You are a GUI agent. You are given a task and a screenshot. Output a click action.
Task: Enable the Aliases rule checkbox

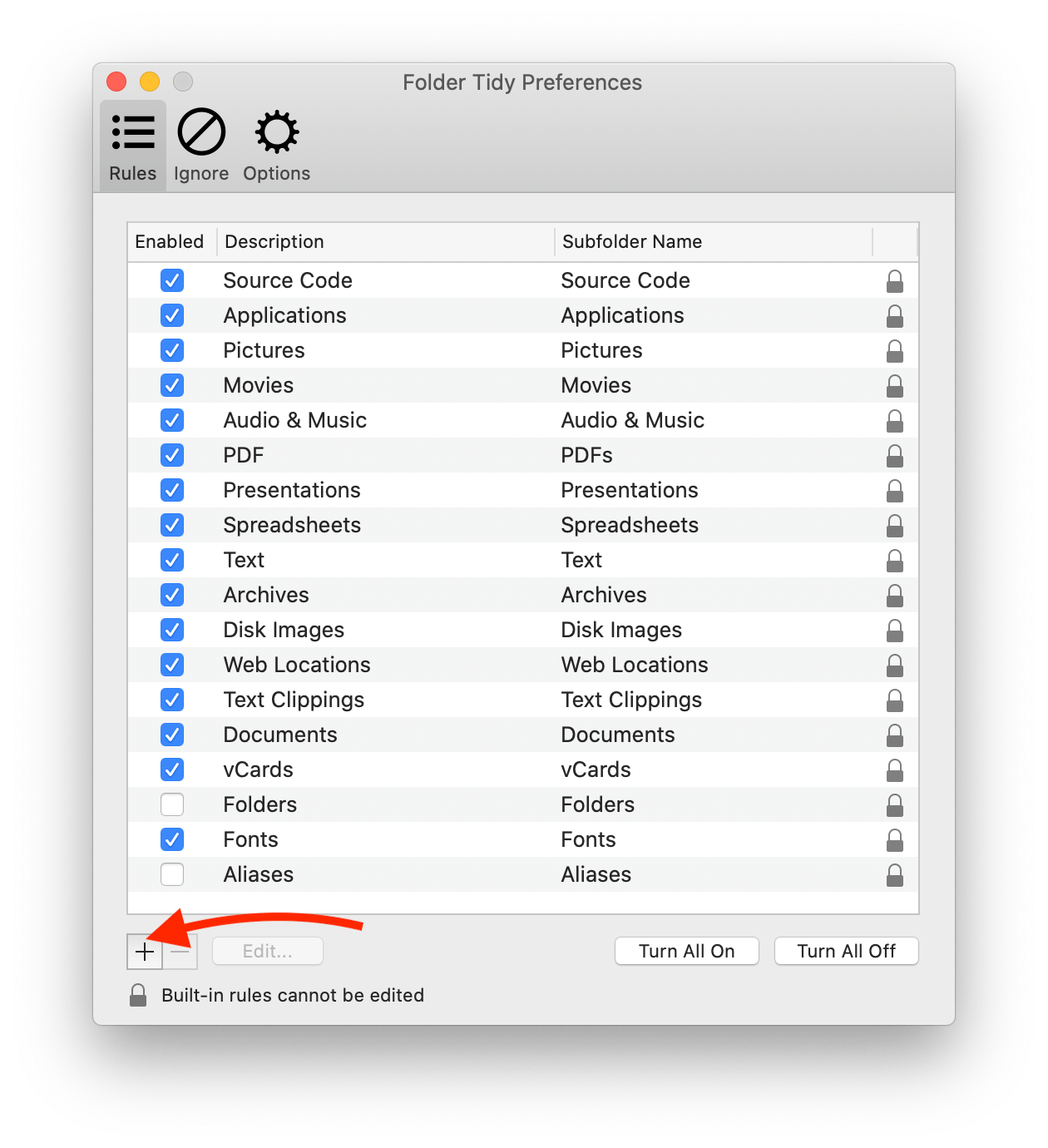(172, 874)
